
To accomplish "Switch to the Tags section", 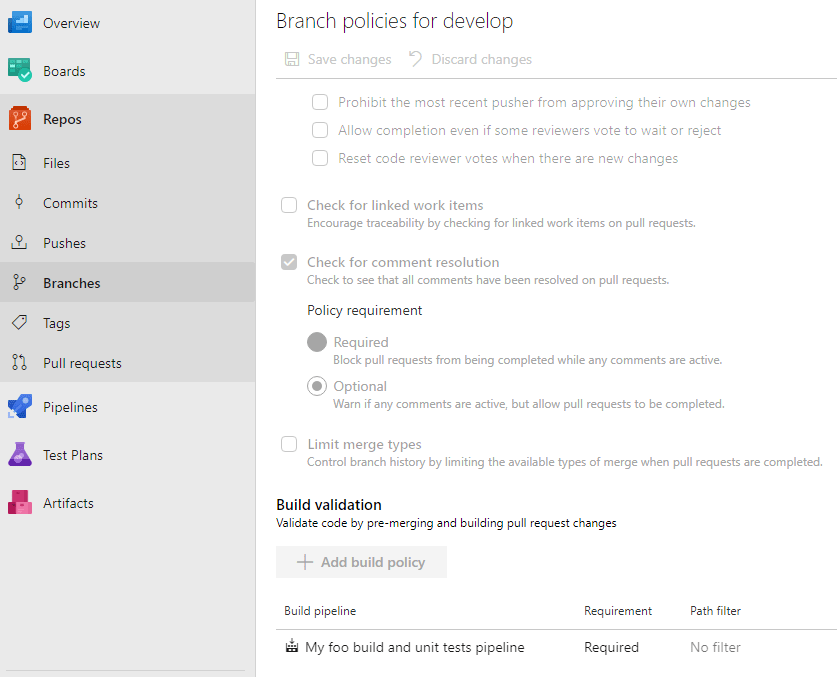I will (54, 322).
